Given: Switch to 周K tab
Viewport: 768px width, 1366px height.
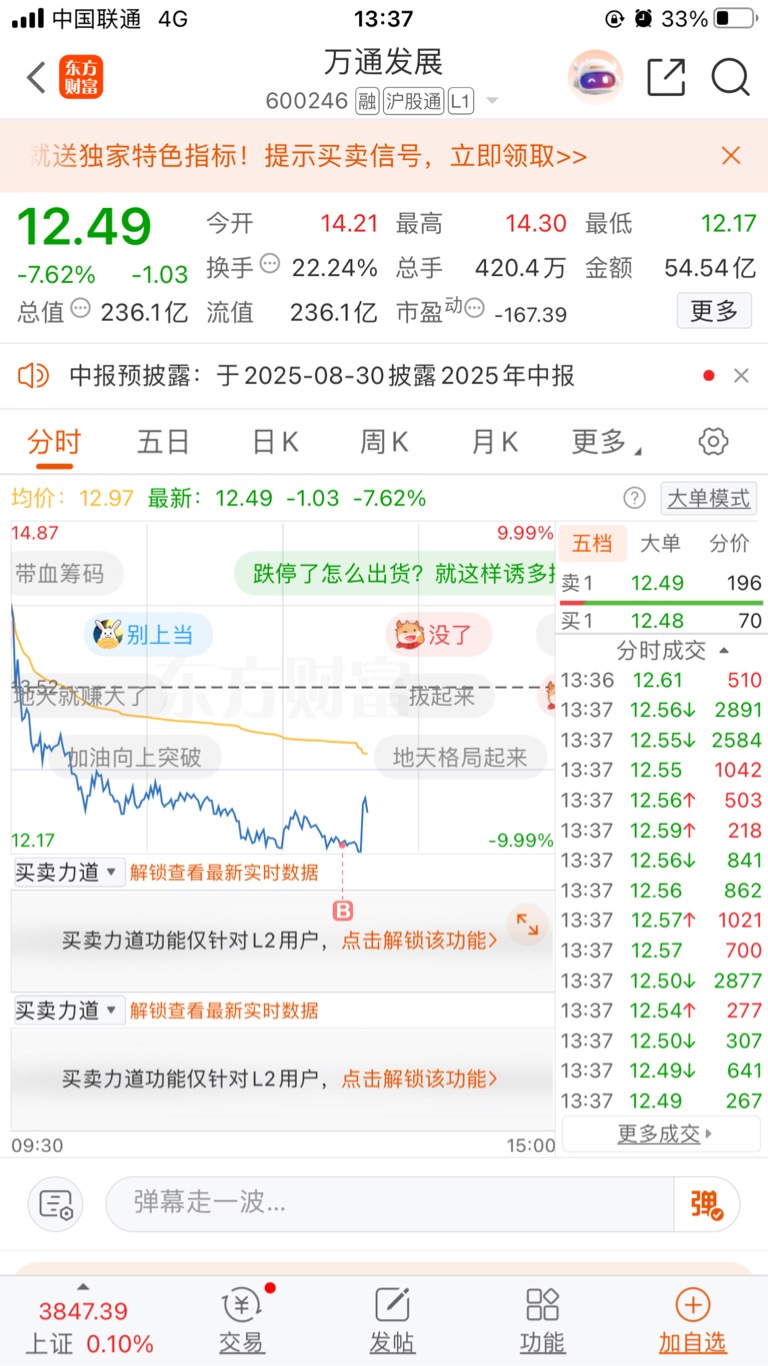Looking at the screenshot, I should pyautogui.click(x=385, y=442).
